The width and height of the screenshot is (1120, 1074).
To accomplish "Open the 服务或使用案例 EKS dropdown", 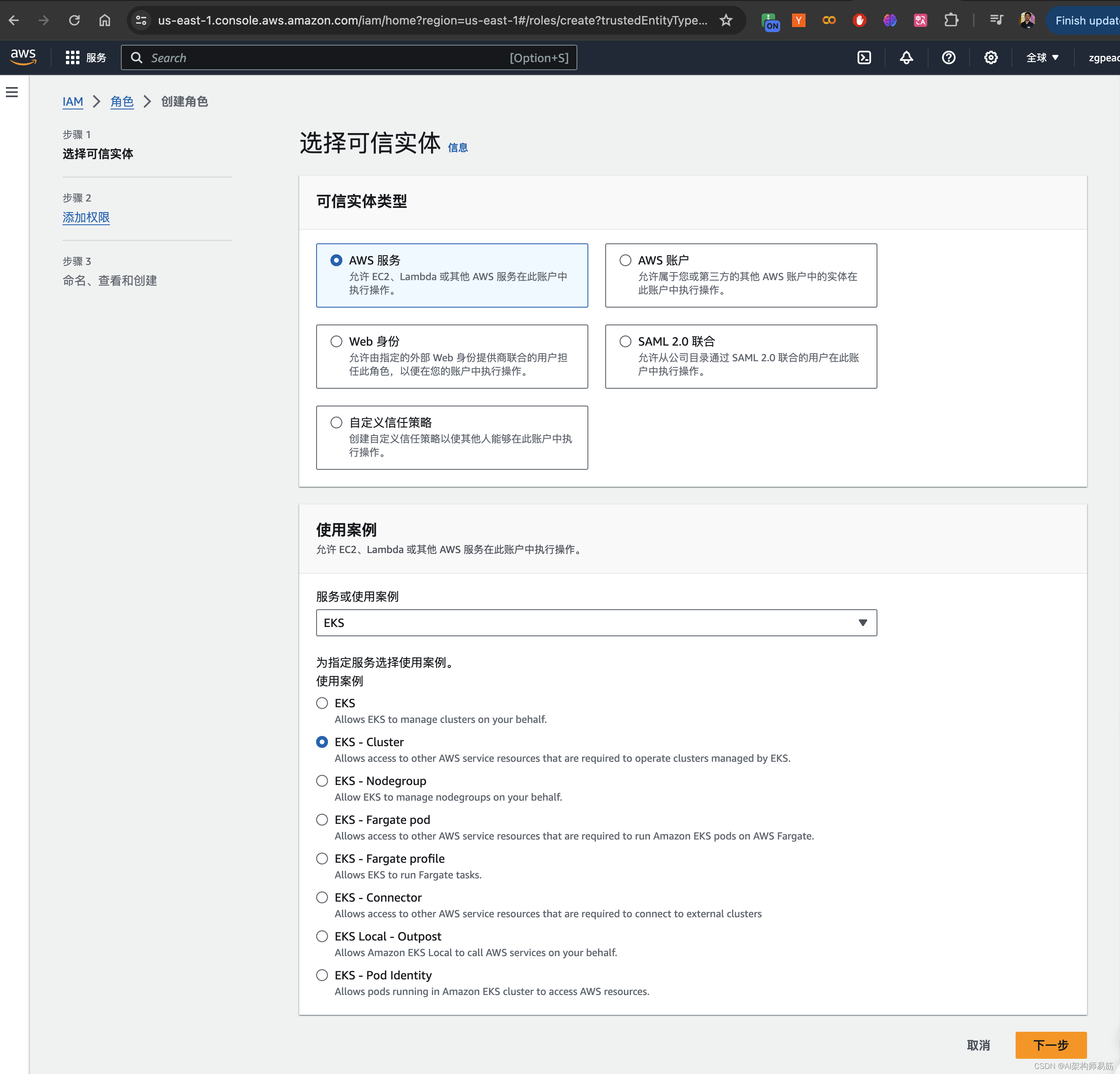I will [597, 623].
